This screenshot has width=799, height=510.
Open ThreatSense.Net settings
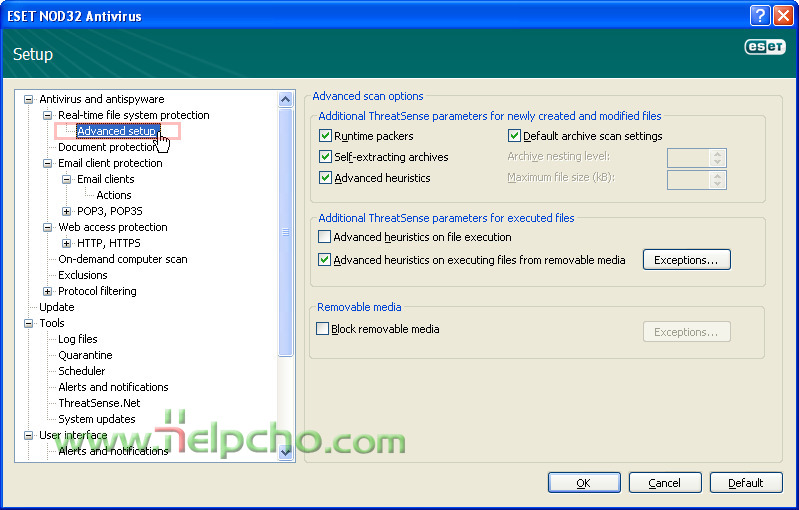click(x=99, y=403)
